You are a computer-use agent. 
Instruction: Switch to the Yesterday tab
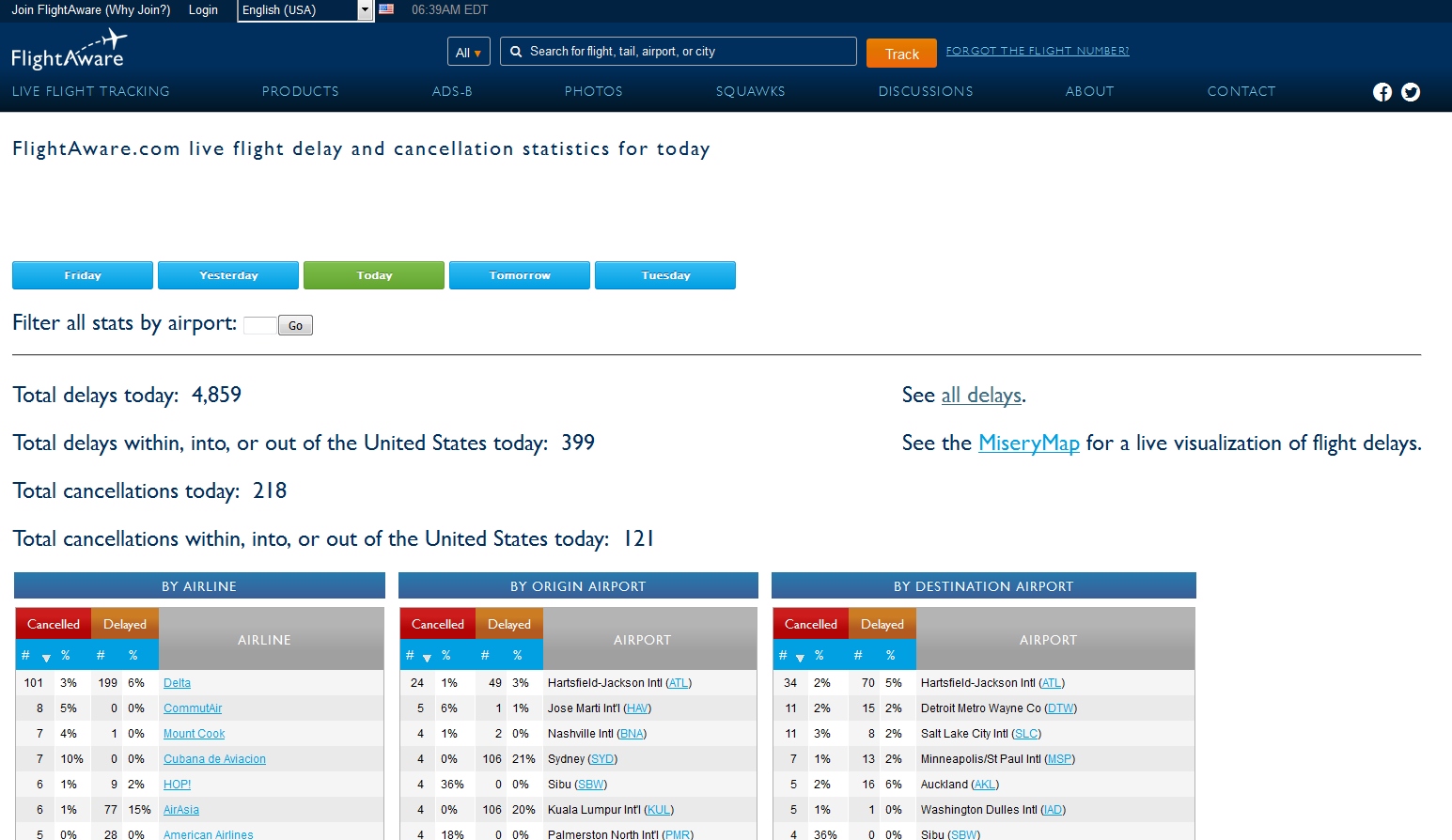(228, 275)
